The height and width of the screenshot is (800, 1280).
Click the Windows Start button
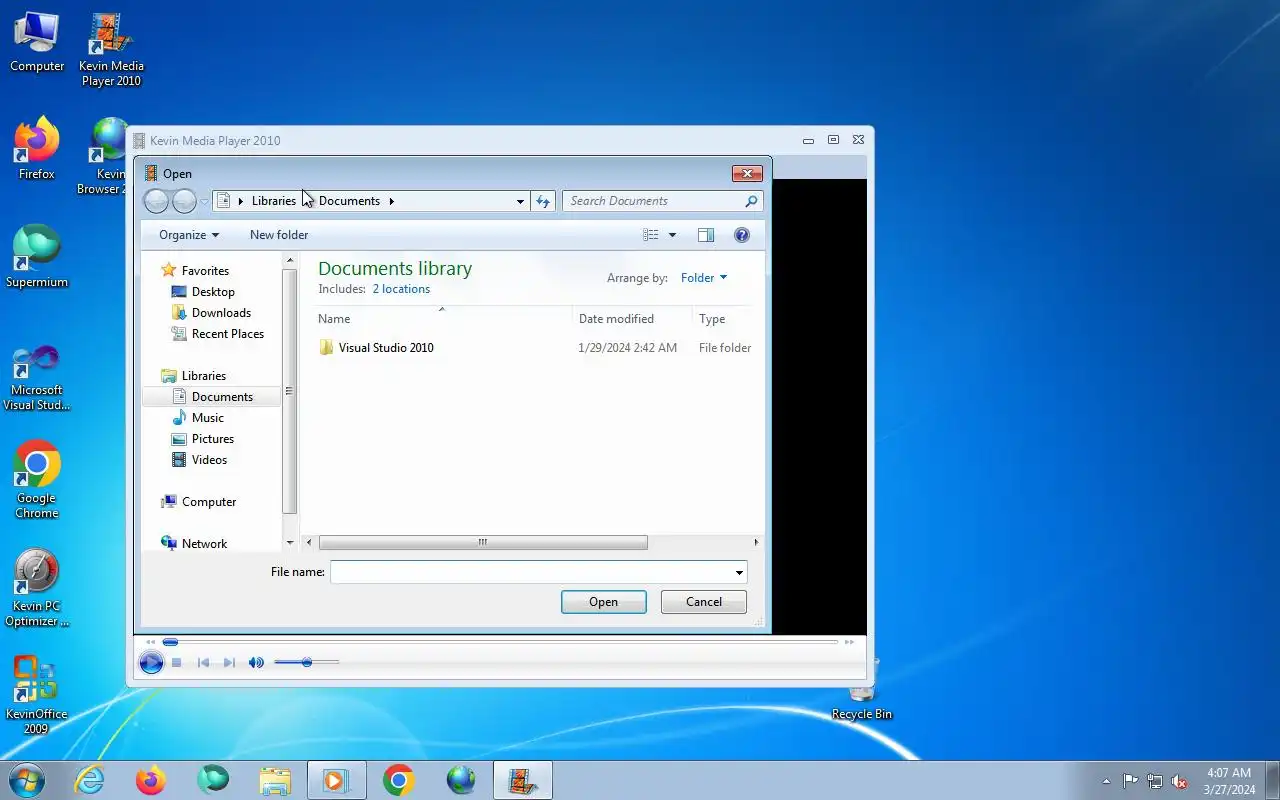tap(27, 780)
